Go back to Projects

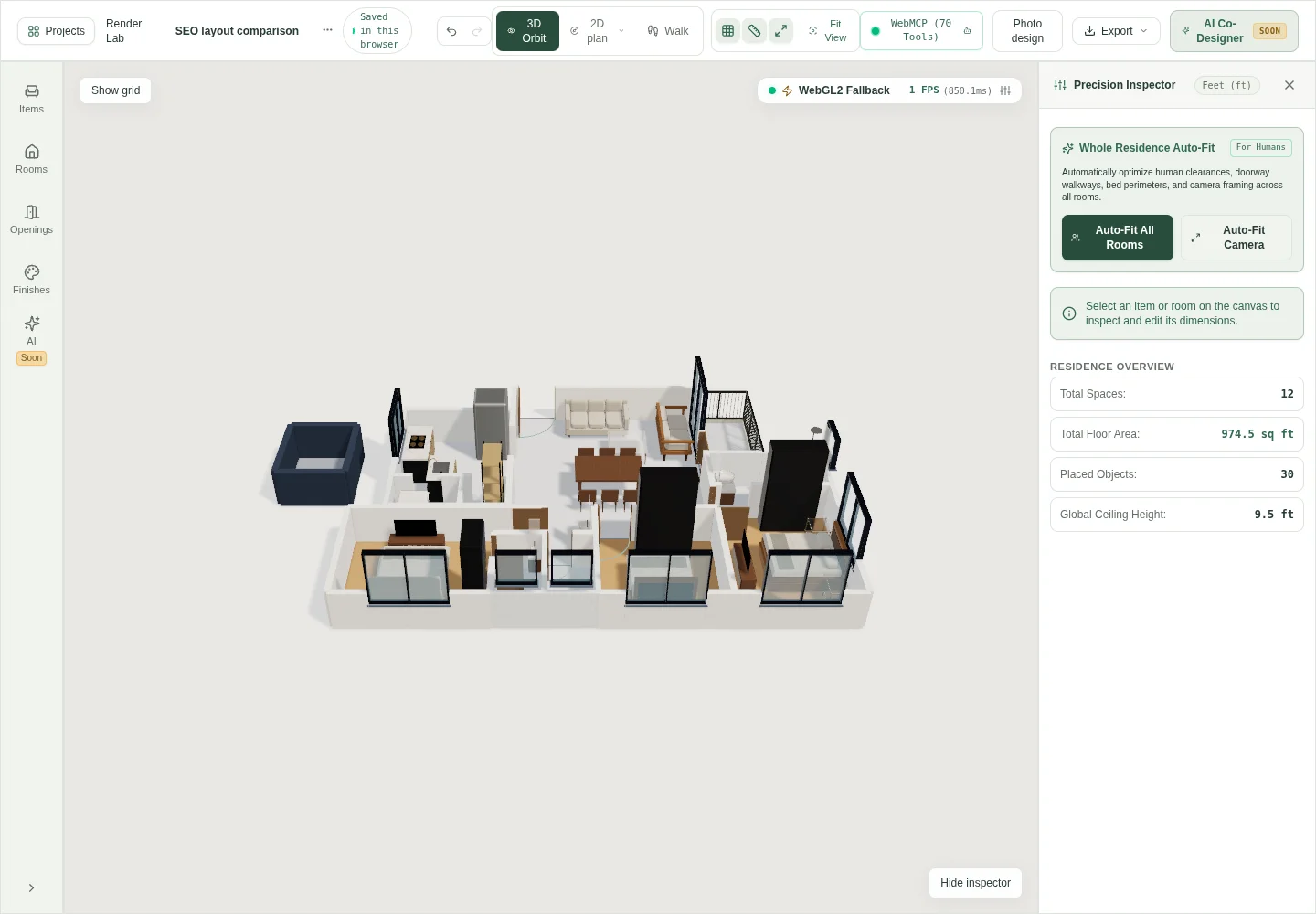56,31
